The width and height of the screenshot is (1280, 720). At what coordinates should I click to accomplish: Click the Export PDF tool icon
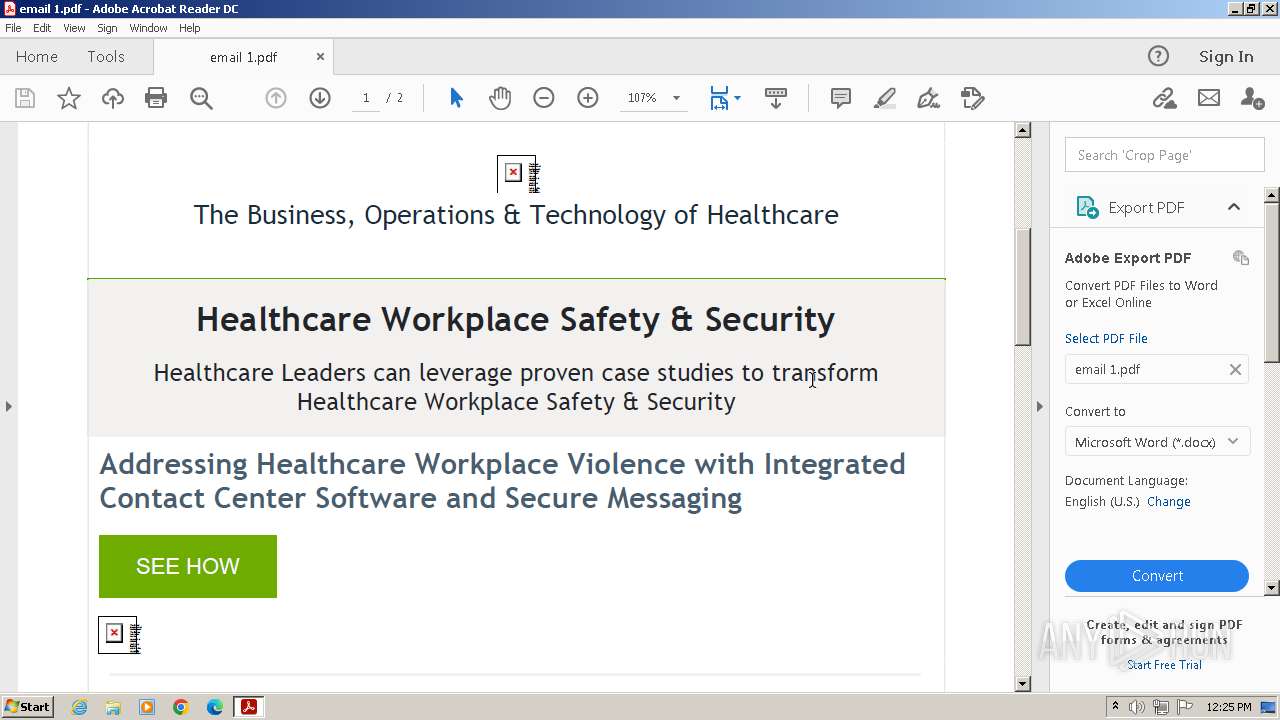pyautogui.click(x=1087, y=207)
